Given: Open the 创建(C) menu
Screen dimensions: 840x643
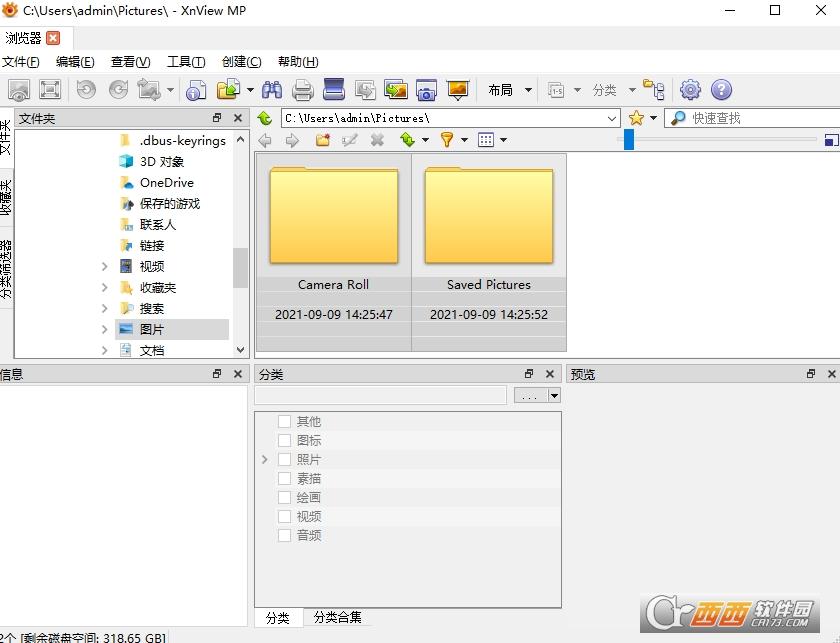Looking at the screenshot, I should point(242,62).
